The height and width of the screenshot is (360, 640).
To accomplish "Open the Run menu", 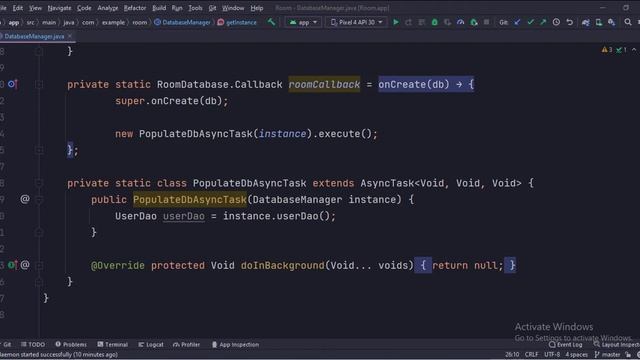I will coord(177,8).
